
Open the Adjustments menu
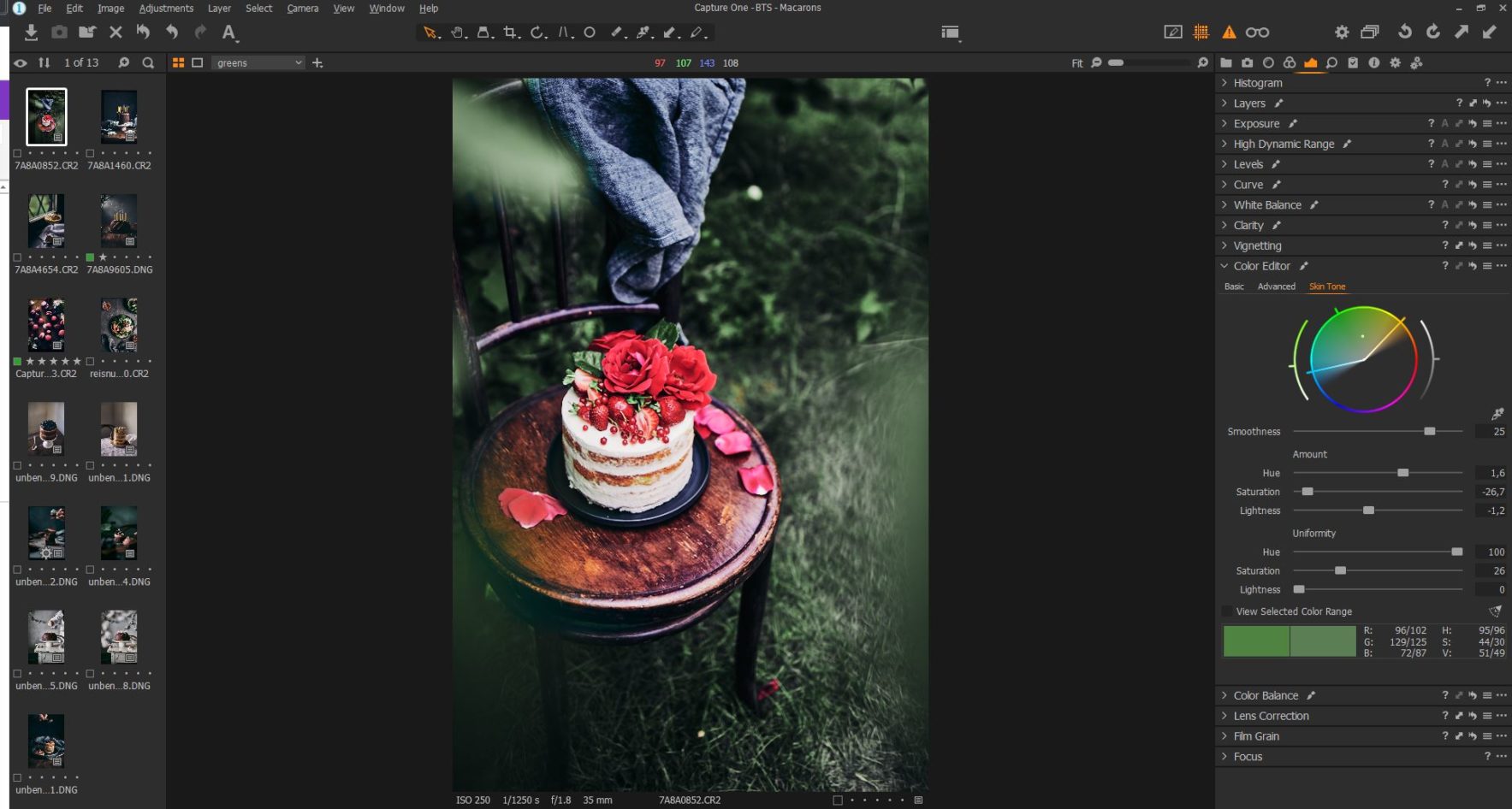click(x=166, y=8)
